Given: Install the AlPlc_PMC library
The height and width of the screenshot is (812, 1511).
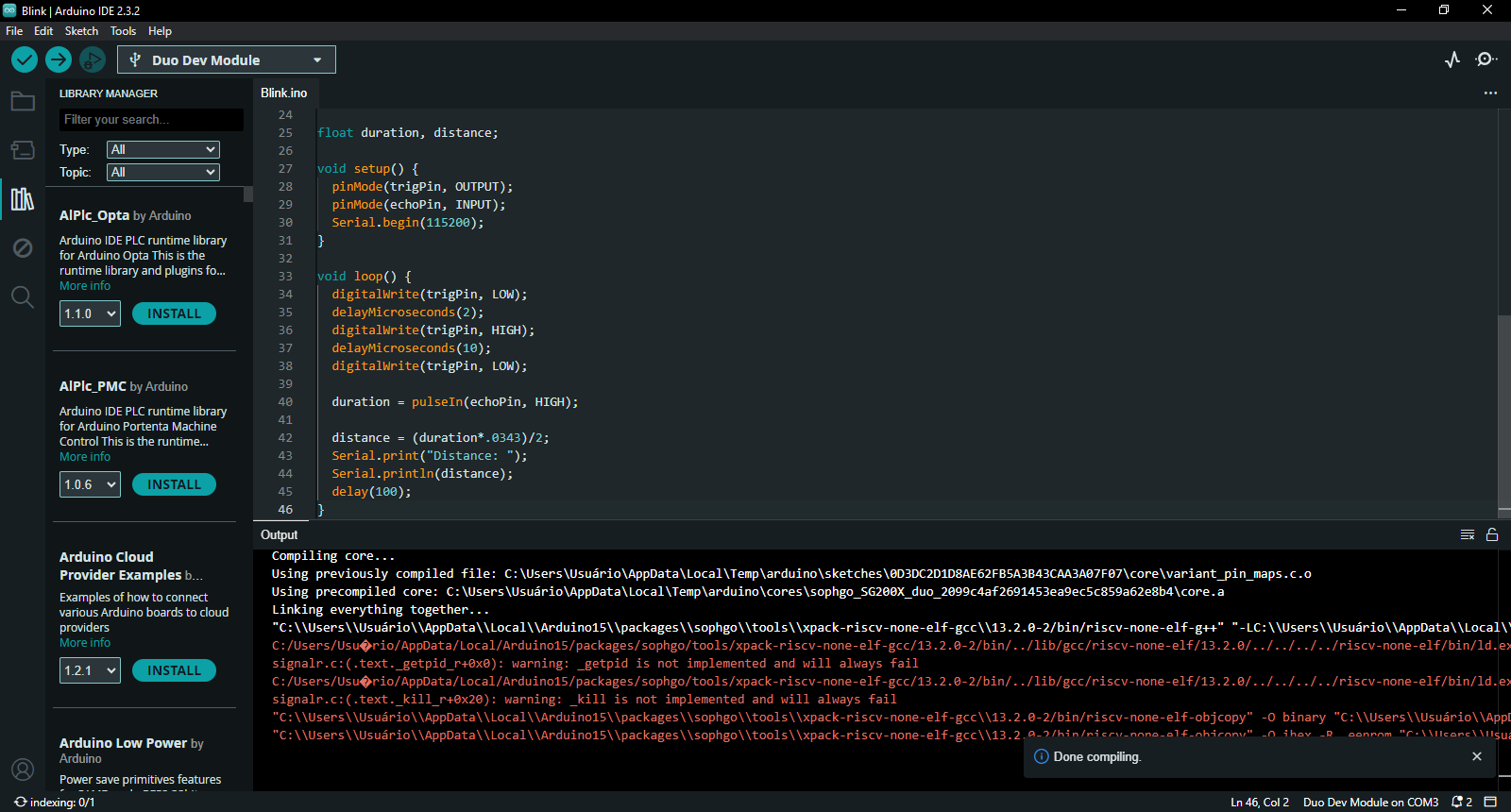Looking at the screenshot, I should click(x=175, y=484).
